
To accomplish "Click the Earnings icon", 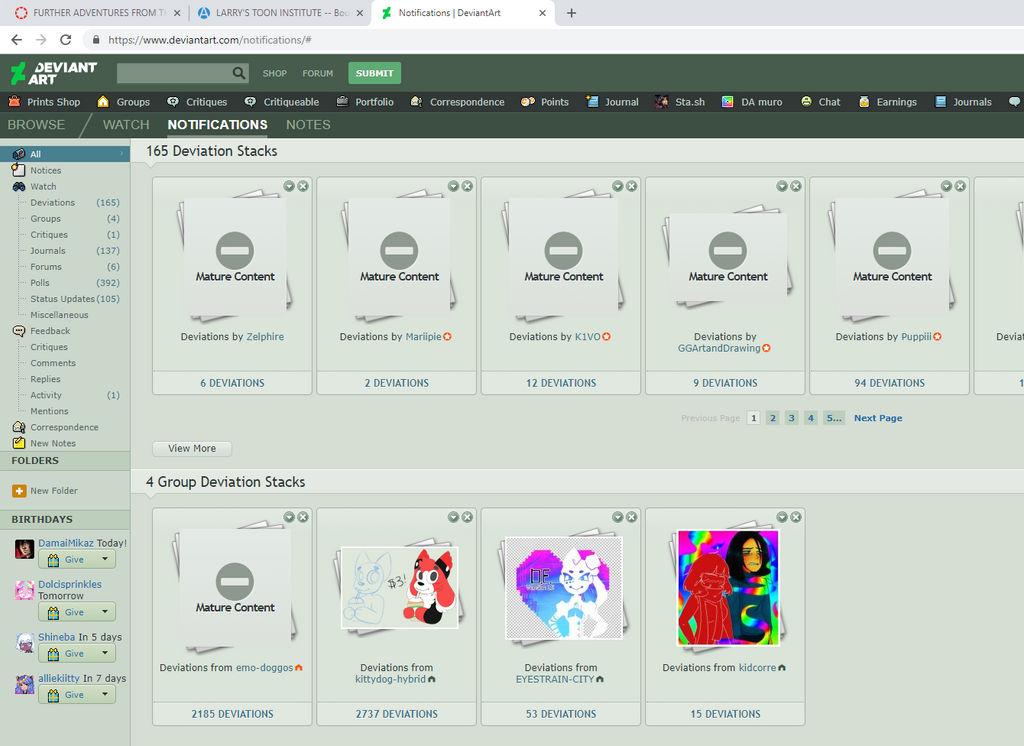I will pyautogui.click(x=864, y=101).
